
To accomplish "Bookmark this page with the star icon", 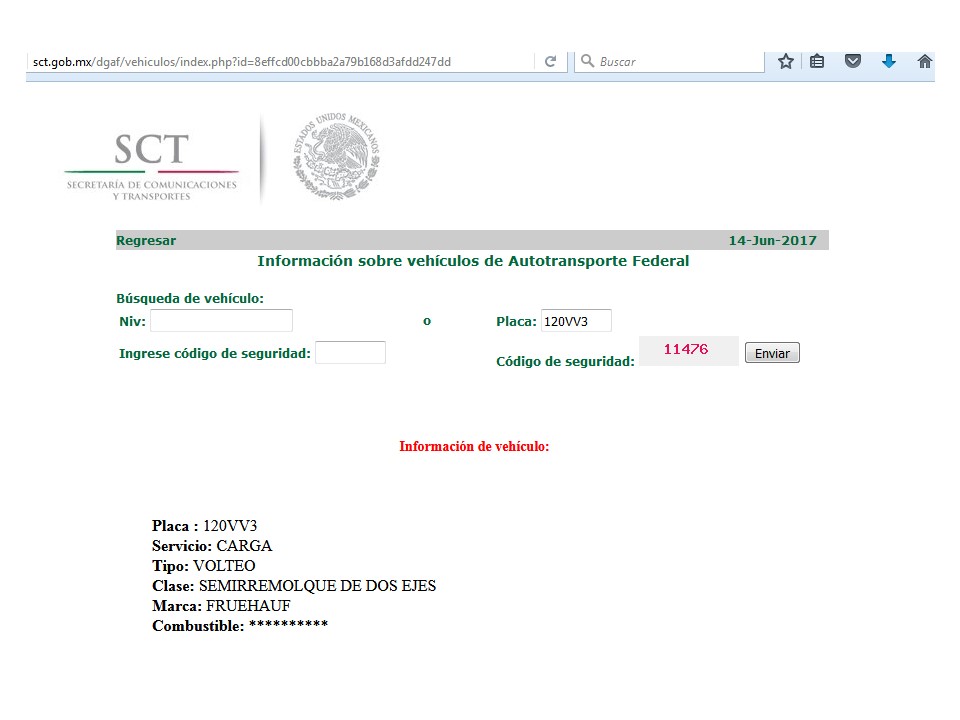I will 786,62.
